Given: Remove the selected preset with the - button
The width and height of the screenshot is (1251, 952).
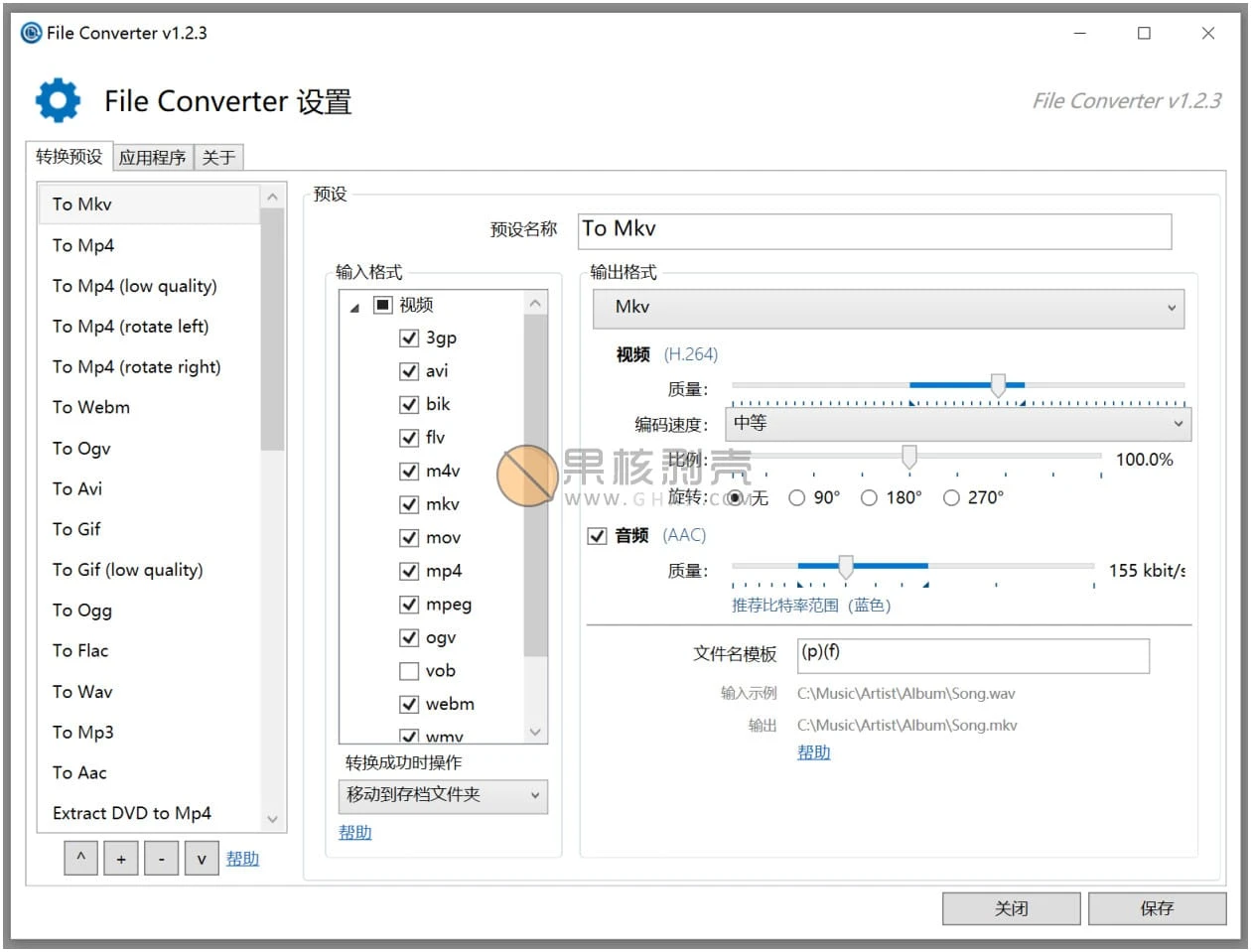Looking at the screenshot, I should [161, 858].
